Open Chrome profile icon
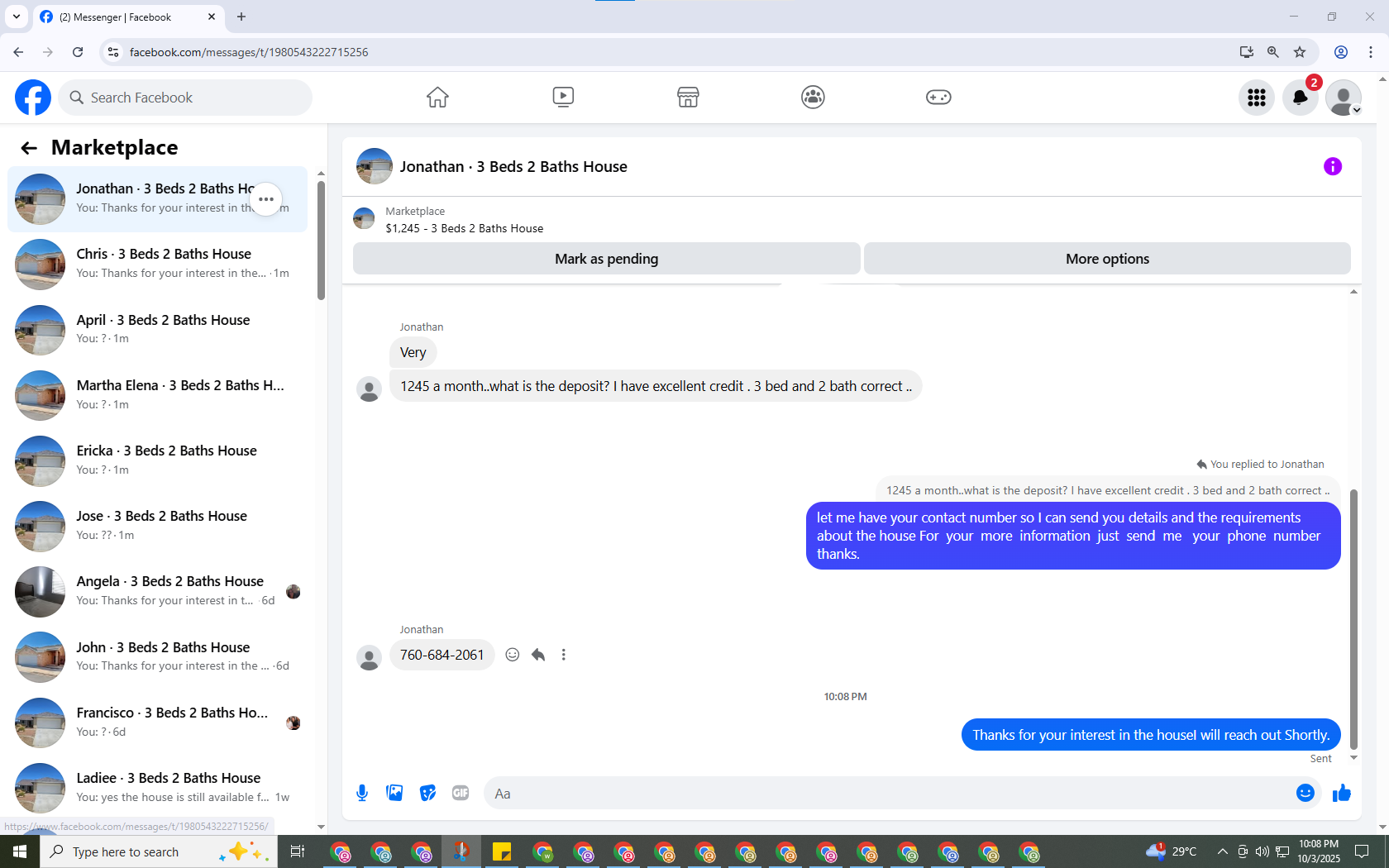Viewport: 1389px width, 868px height. (x=1341, y=52)
